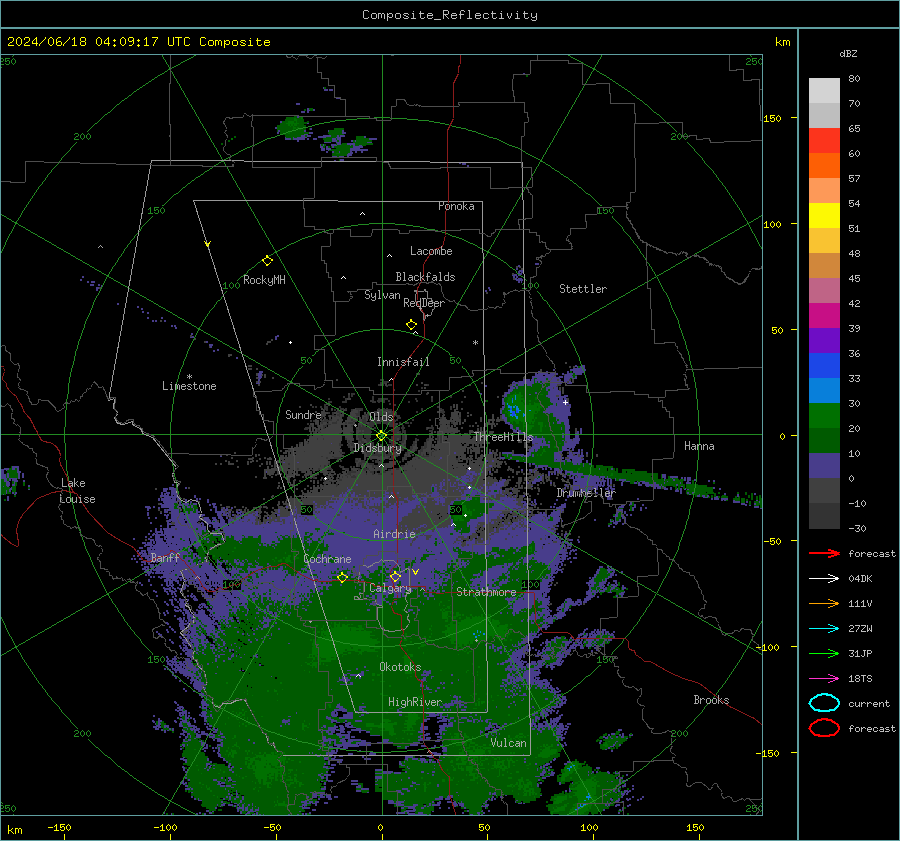Click the 54 dBZ yellow color swatch
The height and width of the screenshot is (841, 900).
click(x=824, y=216)
